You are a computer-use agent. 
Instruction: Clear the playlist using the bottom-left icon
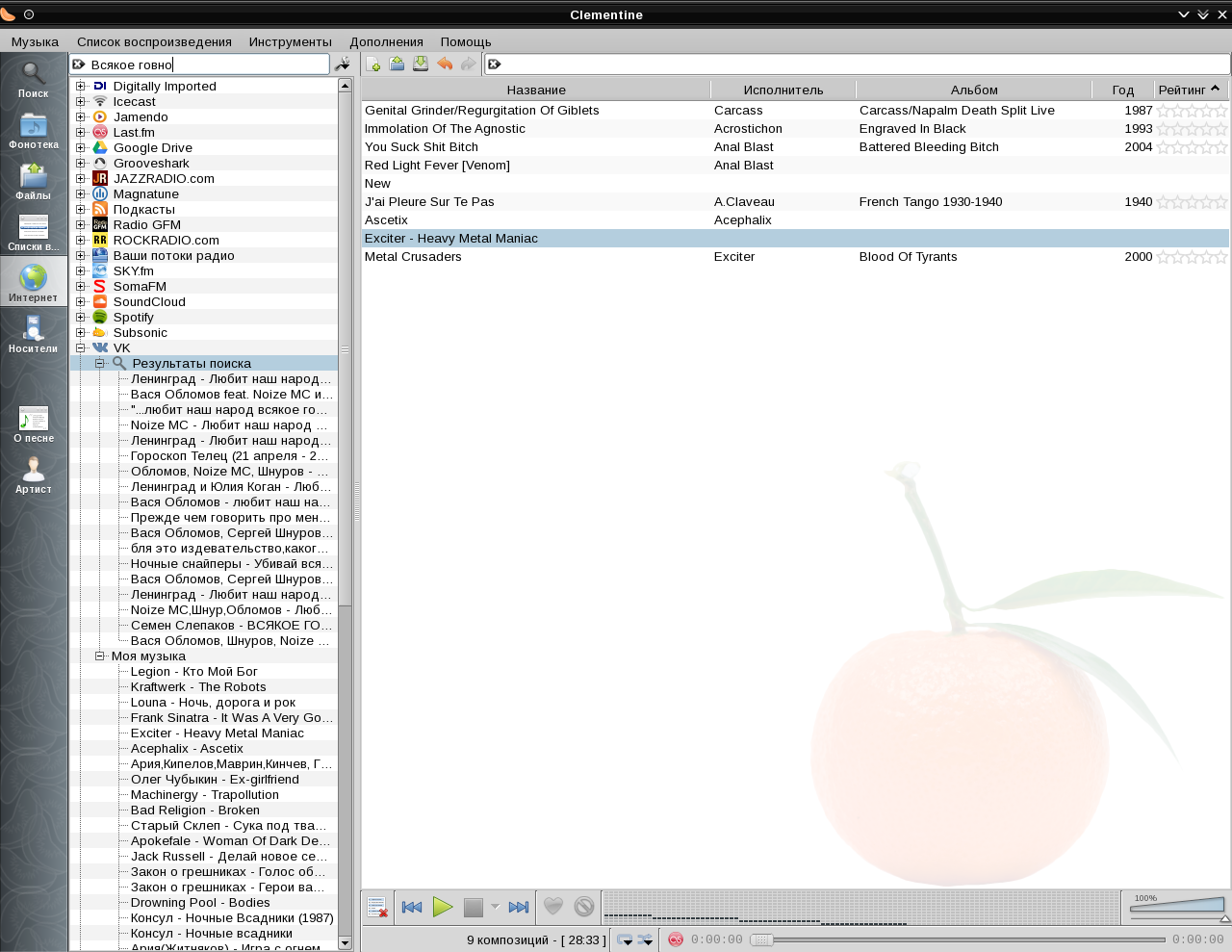(x=377, y=907)
